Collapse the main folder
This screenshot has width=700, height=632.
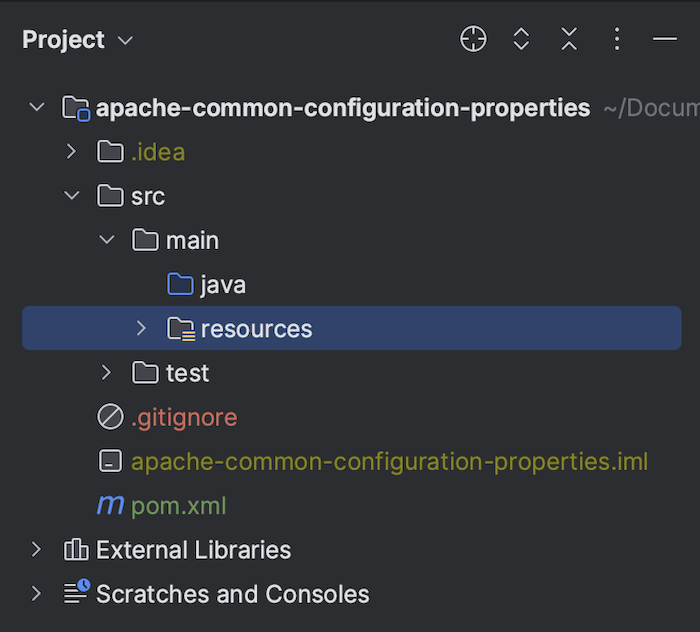[107, 240]
